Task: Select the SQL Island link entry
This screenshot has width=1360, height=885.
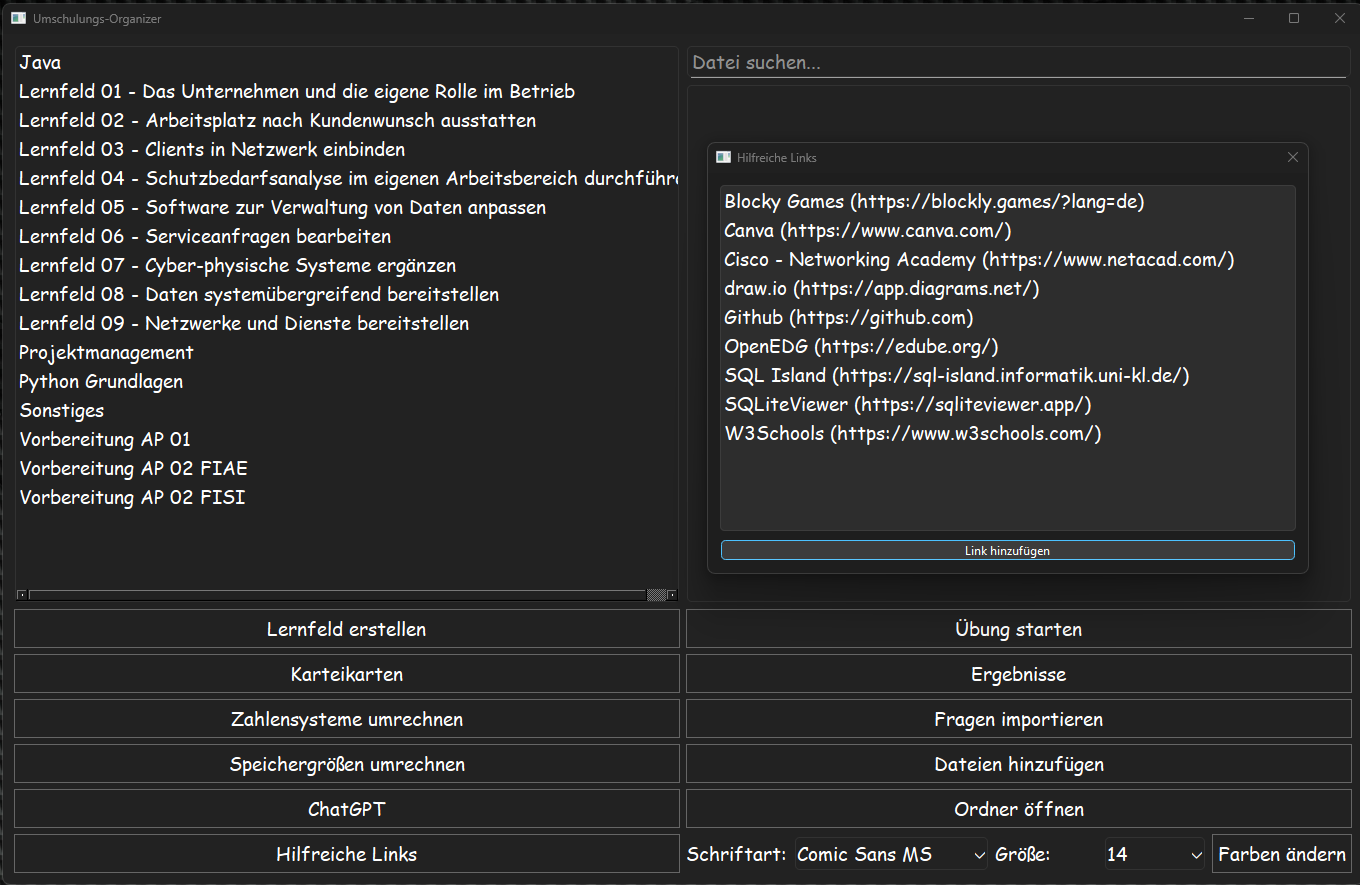Action: [x=1007, y=375]
